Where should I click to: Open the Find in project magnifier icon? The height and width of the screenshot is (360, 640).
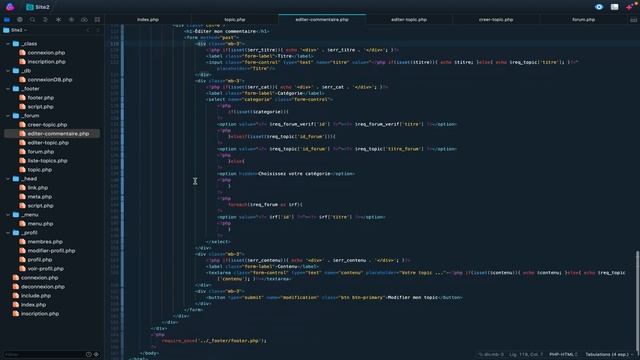[33, 20]
